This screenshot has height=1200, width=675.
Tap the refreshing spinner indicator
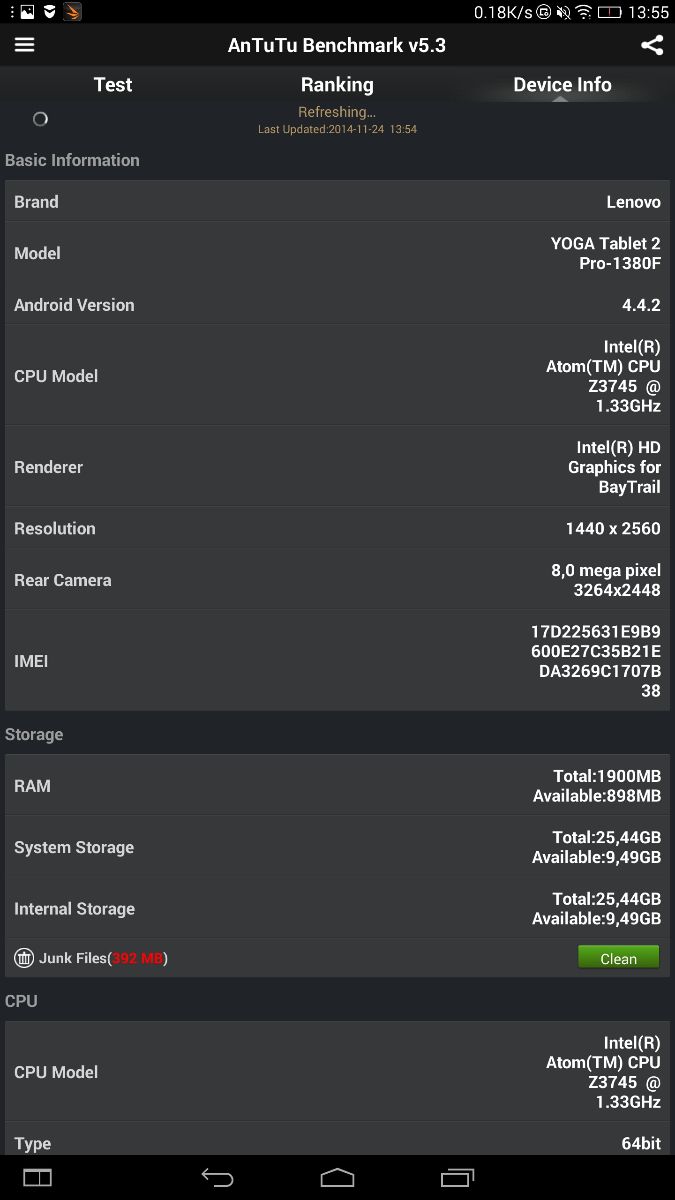(x=40, y=119)
